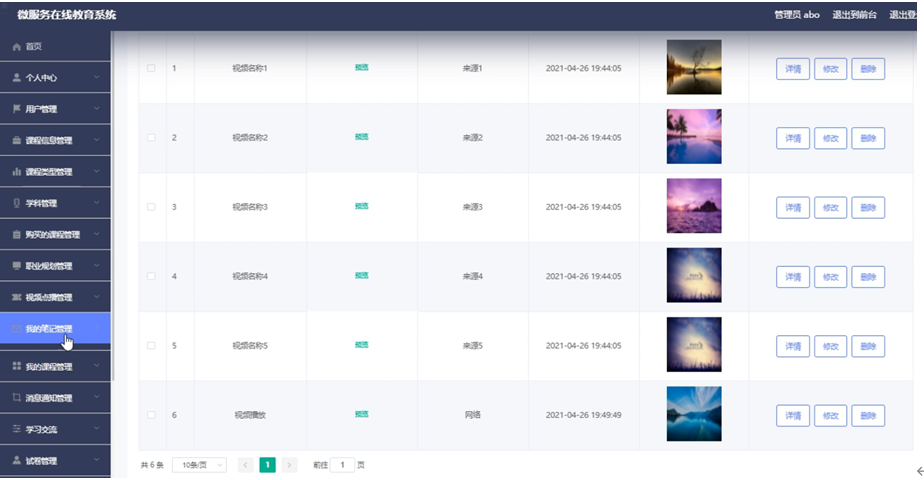
Task: Tick the checkbox for row 3 视频名称3
Action: (151, 207)
